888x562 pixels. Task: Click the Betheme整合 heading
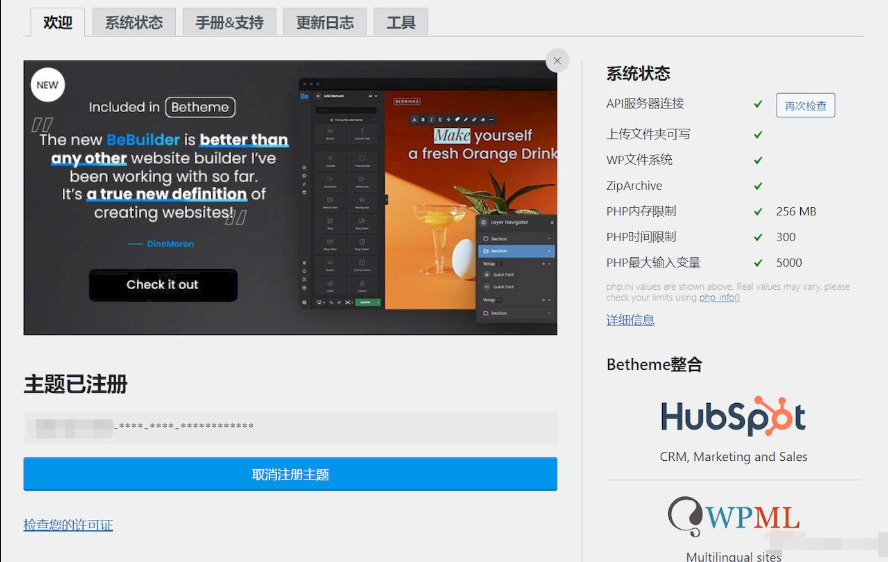click(x=654, y=364)
